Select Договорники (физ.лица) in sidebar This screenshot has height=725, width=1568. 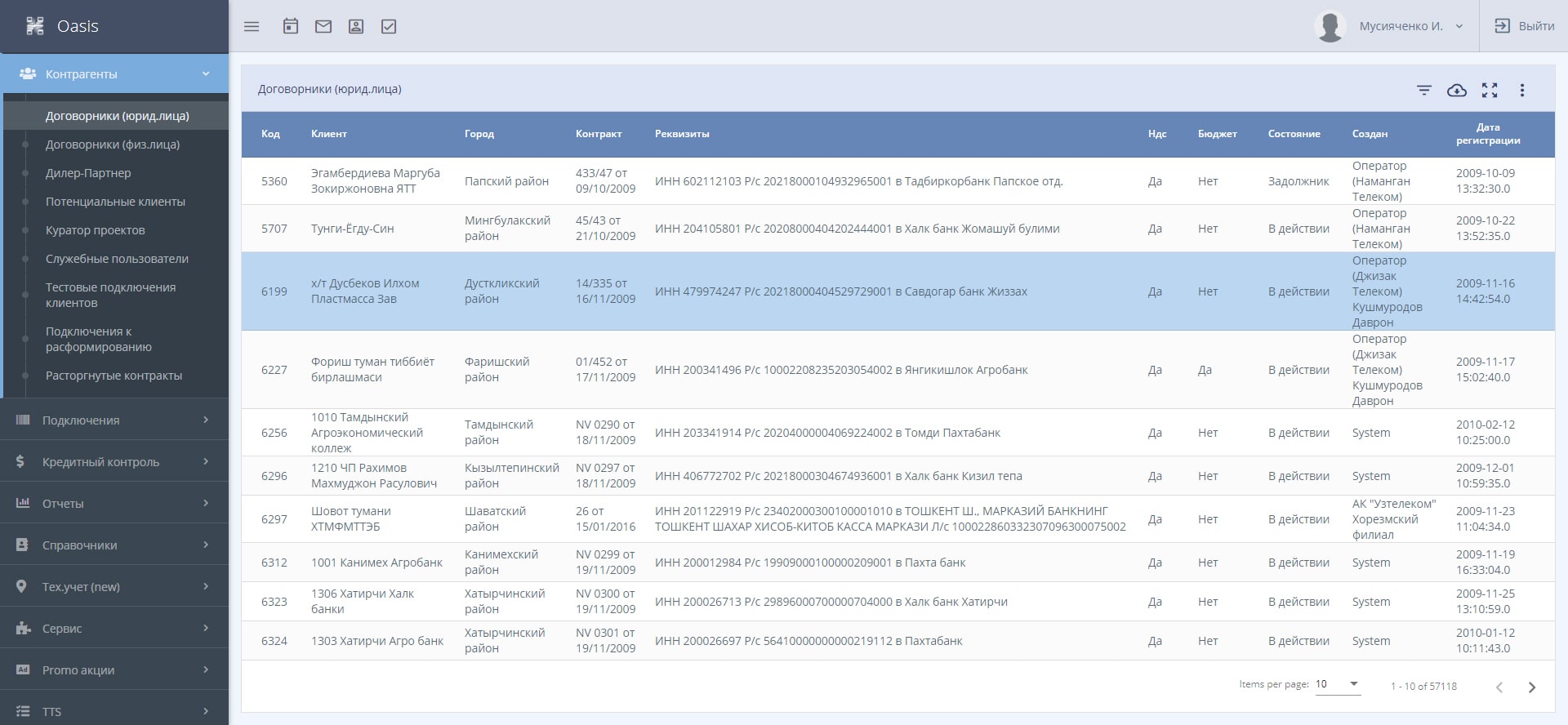point(113,145)
